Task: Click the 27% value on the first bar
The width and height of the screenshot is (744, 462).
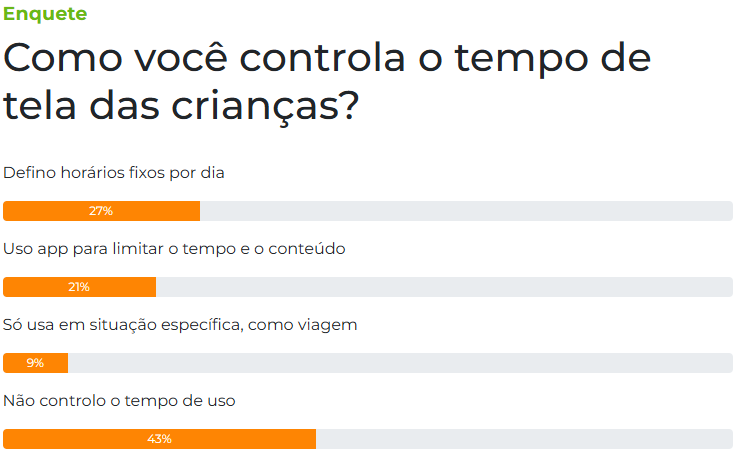Action: pyautogui.click(x=101, y=211)
